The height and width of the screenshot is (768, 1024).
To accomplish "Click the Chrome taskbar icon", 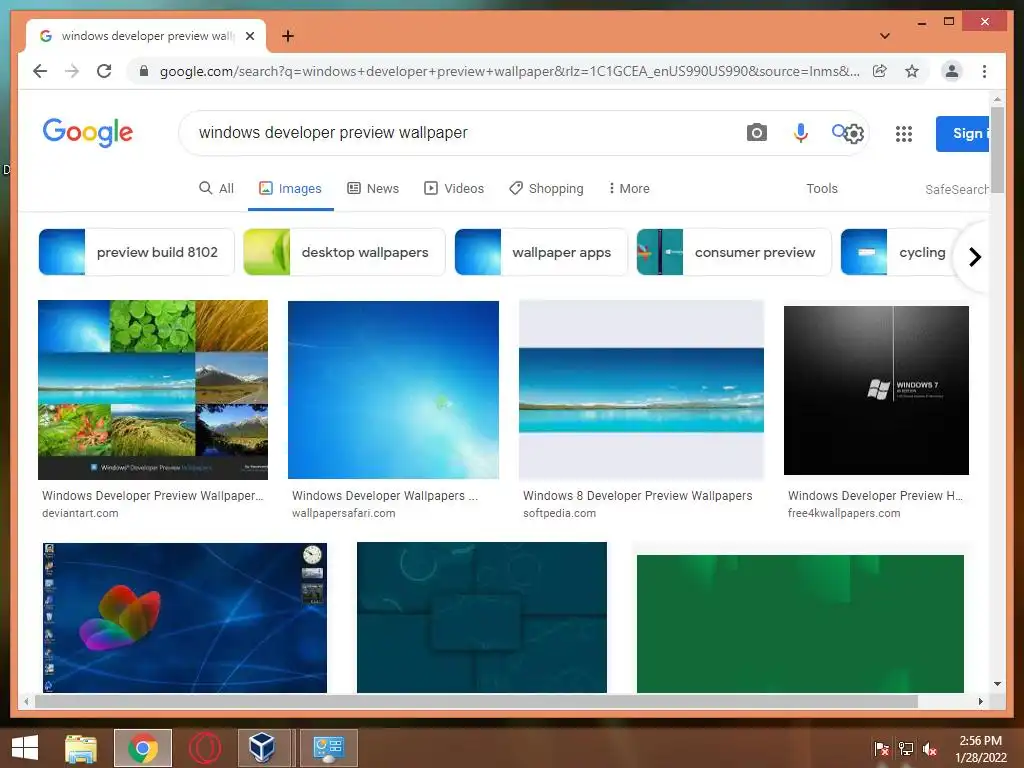I will click(143, 748).
